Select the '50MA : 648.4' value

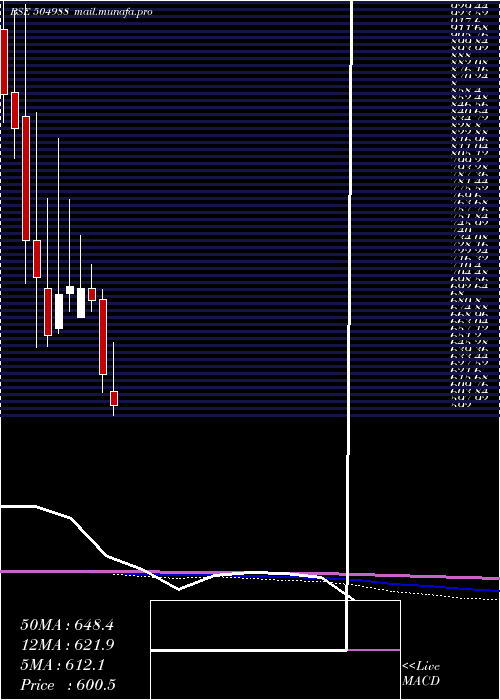click(x=67, y=625)
